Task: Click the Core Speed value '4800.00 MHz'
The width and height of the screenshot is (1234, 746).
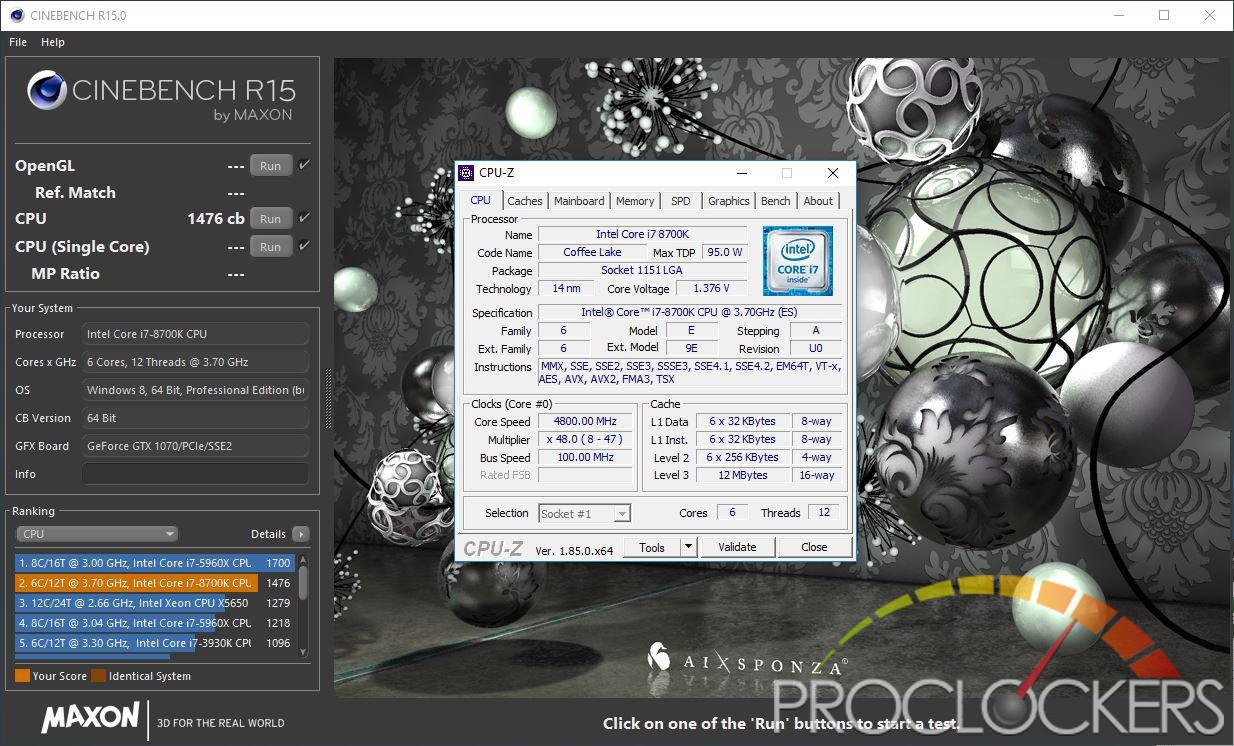Action: click(586, 422)
